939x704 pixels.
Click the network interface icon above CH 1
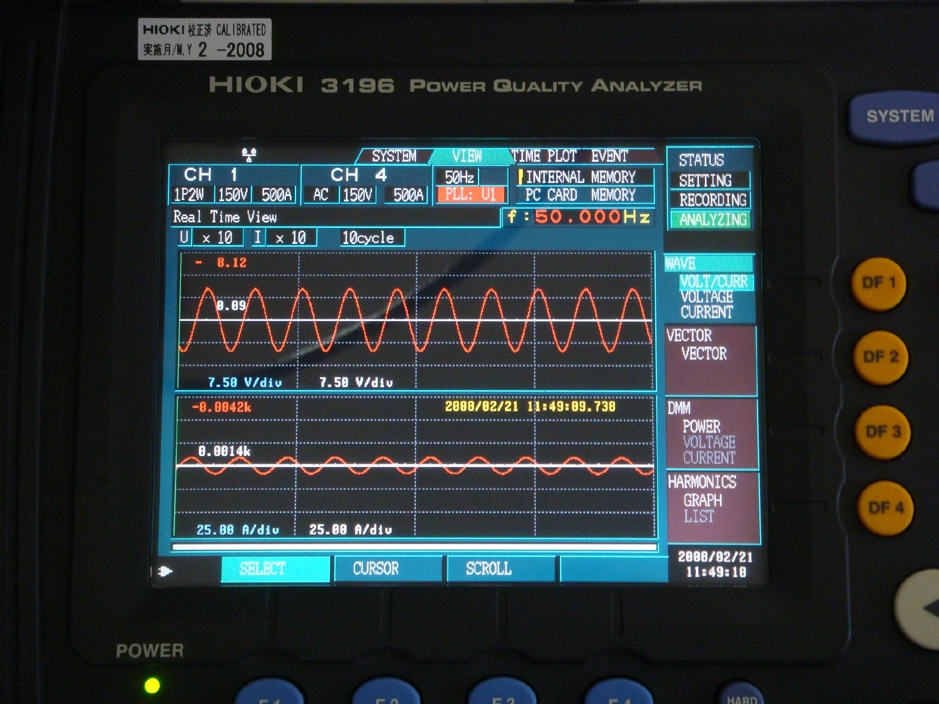point(249,156)
